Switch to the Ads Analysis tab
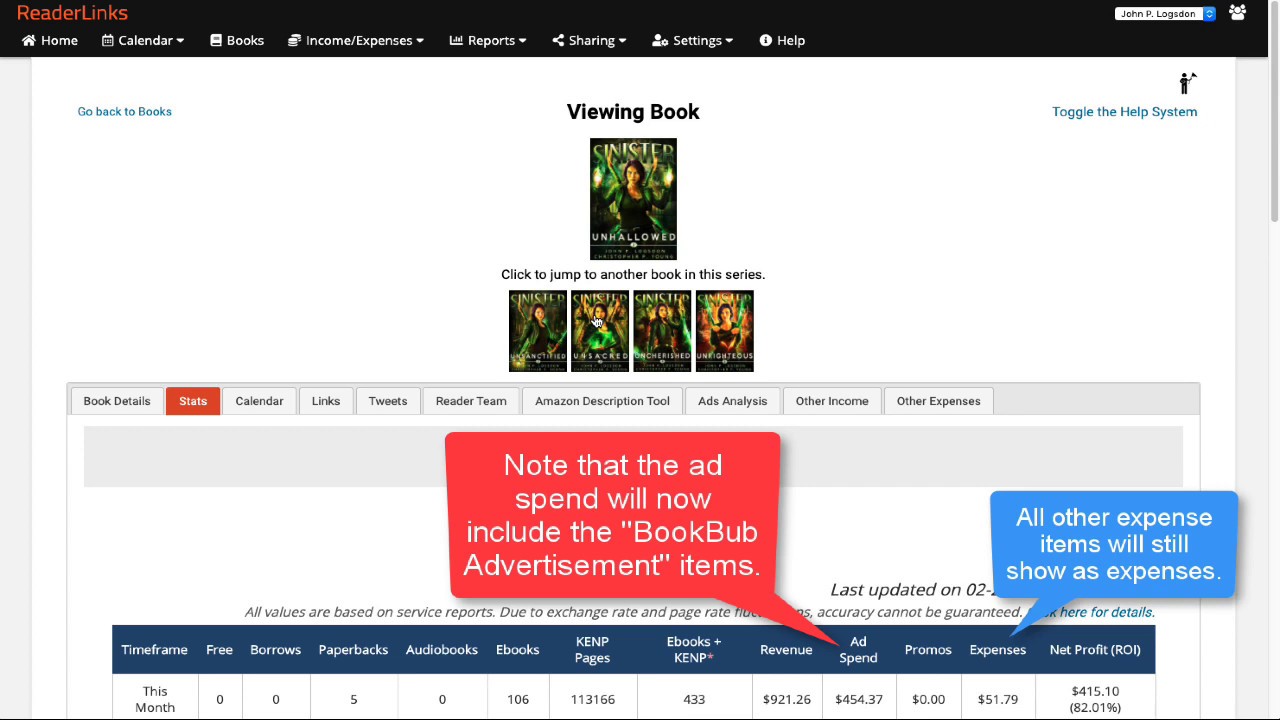Screen dimensions: 1280x720 coord(733,401)
